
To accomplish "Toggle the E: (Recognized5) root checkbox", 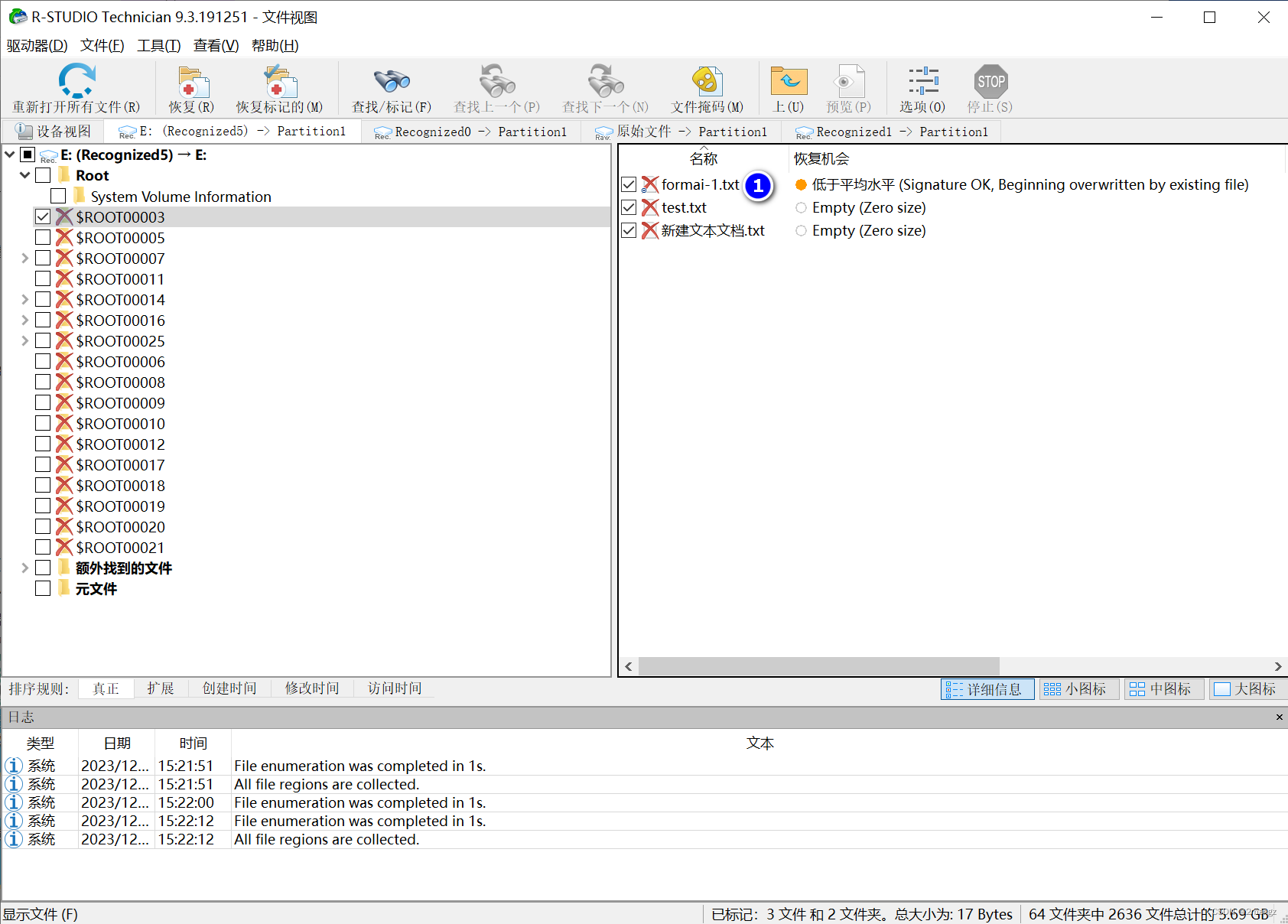I will tap(28, 155).
